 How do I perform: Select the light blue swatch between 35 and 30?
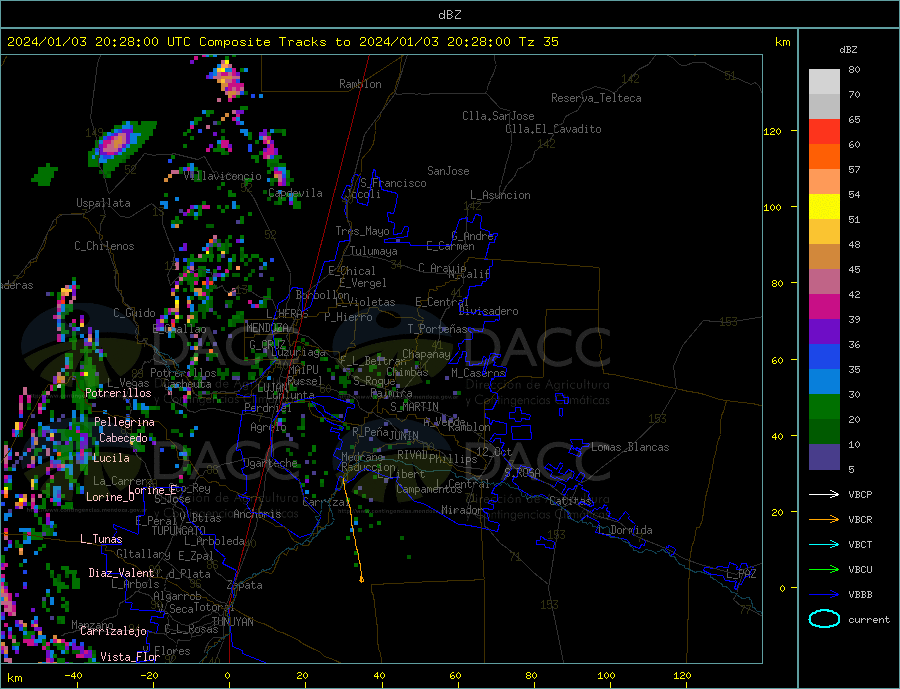pos(824,382)
